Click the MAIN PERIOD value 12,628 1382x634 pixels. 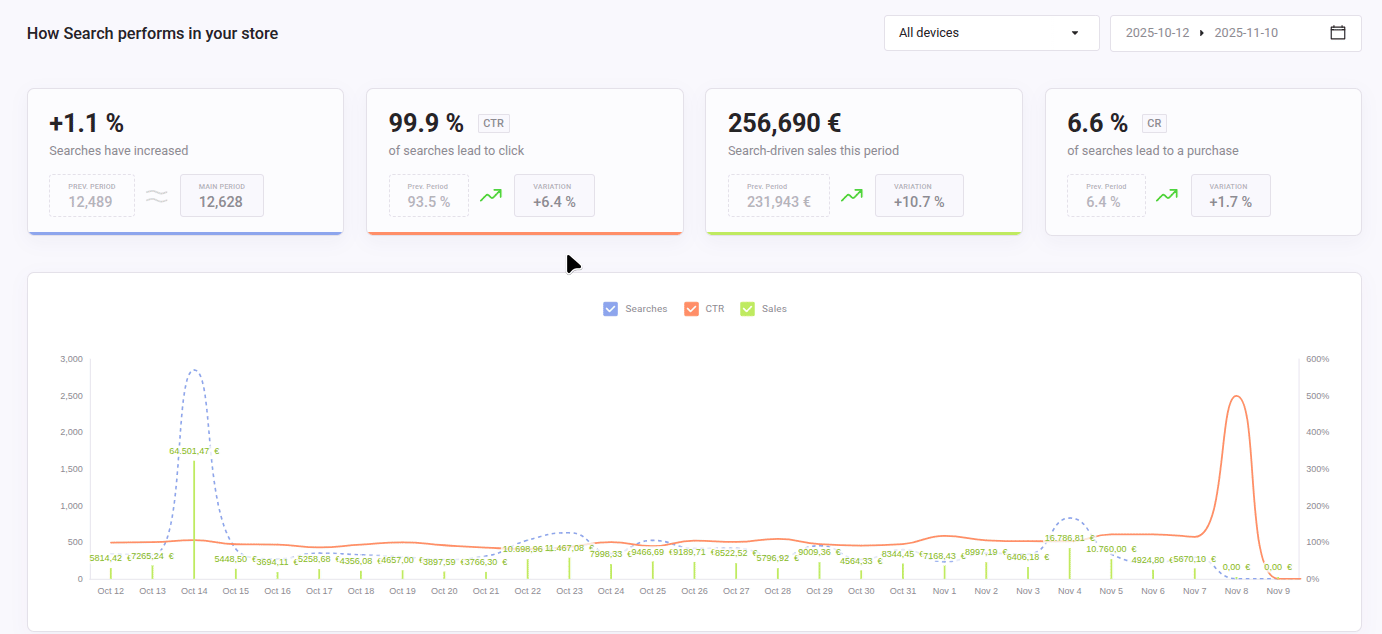[221, 195]
